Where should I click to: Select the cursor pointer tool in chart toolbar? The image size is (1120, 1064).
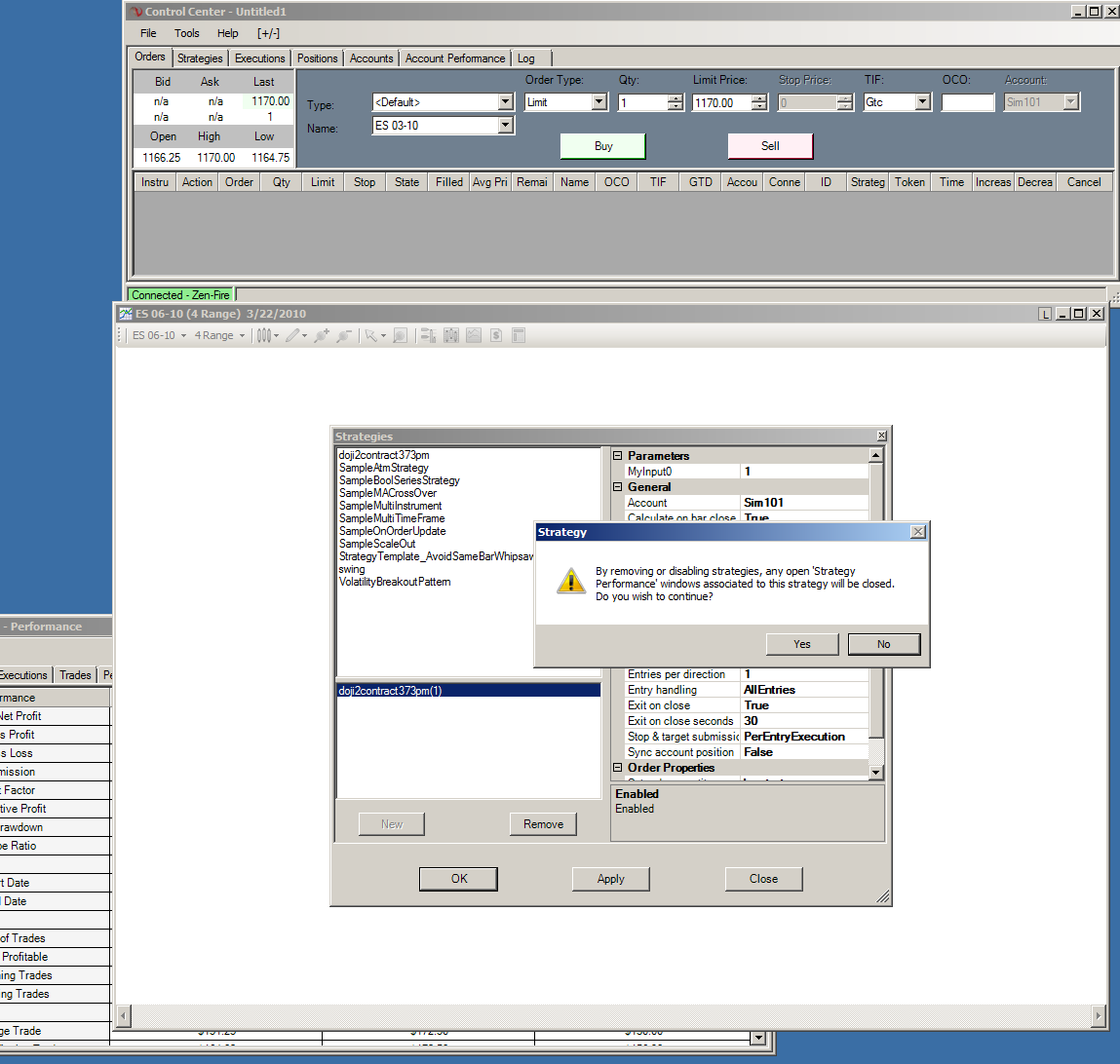click(x=370, y=335)
